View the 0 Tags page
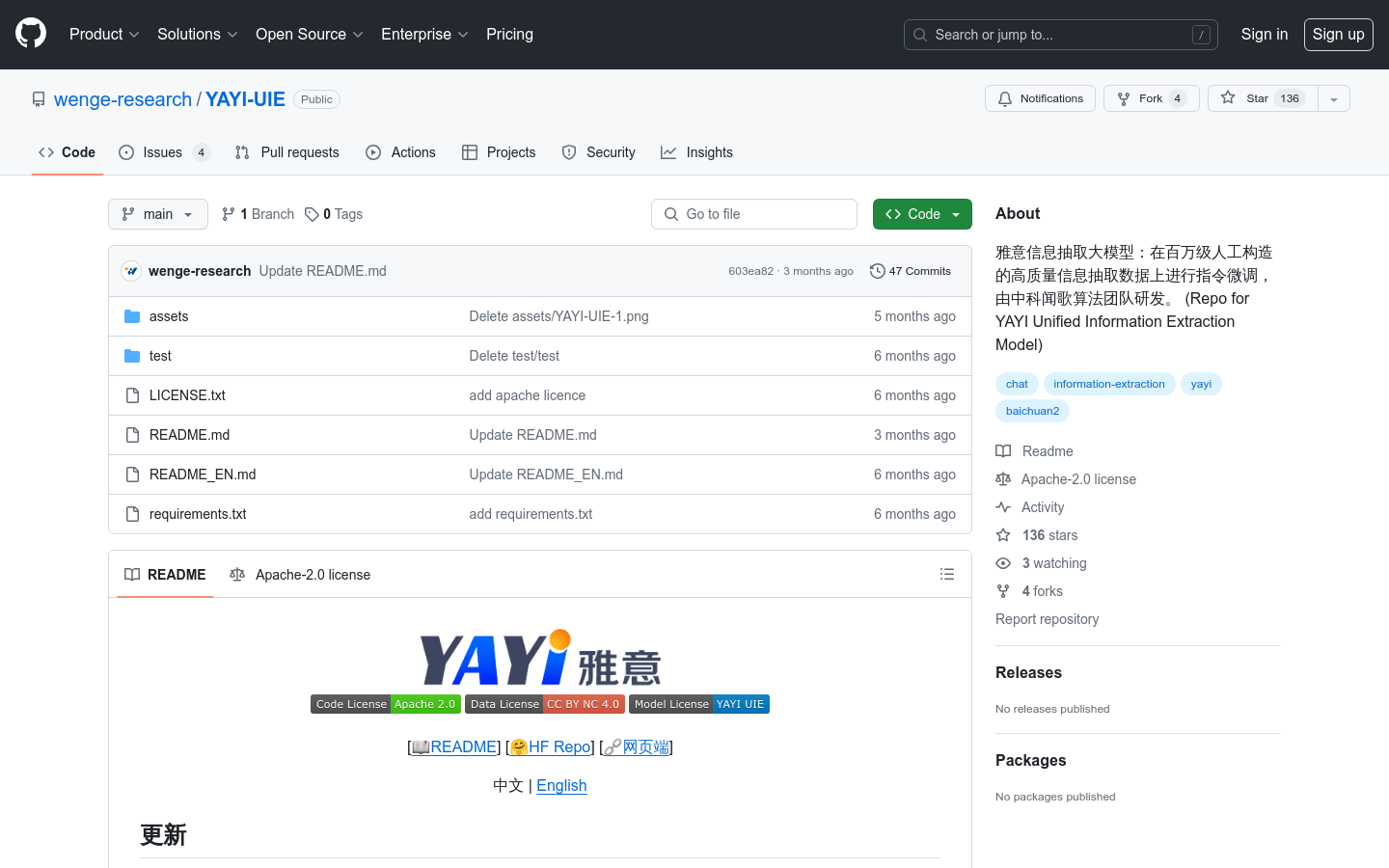1389x868 pixels. tap(334, 214)
